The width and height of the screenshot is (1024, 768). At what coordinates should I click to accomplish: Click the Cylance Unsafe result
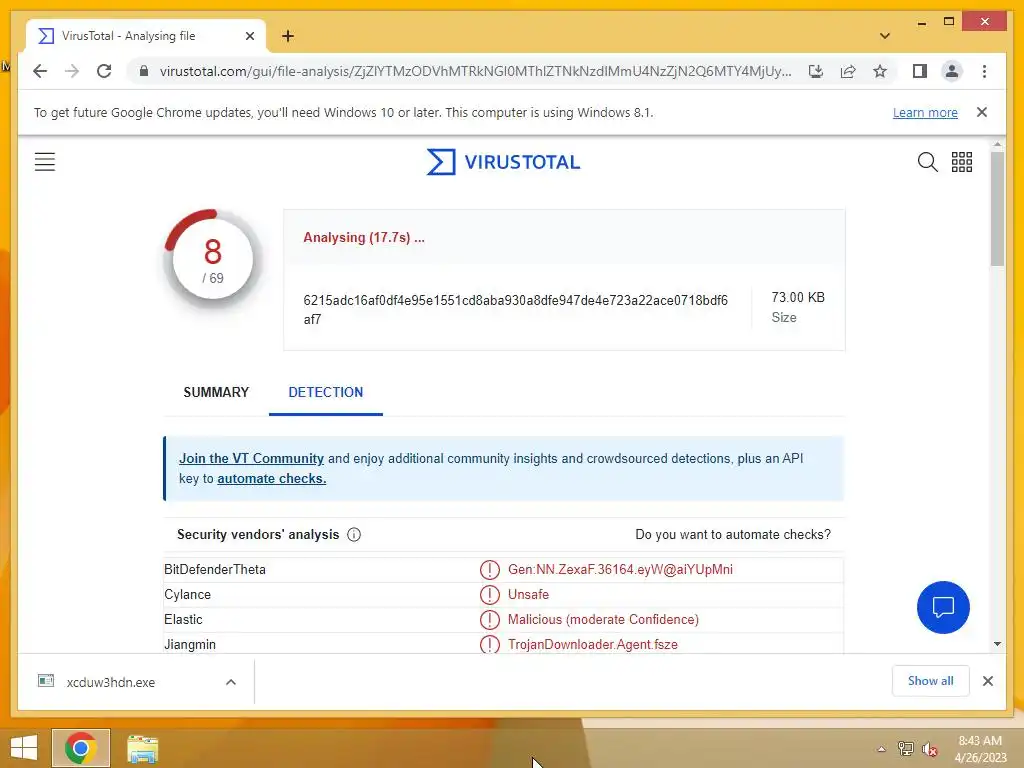(528, 595)
